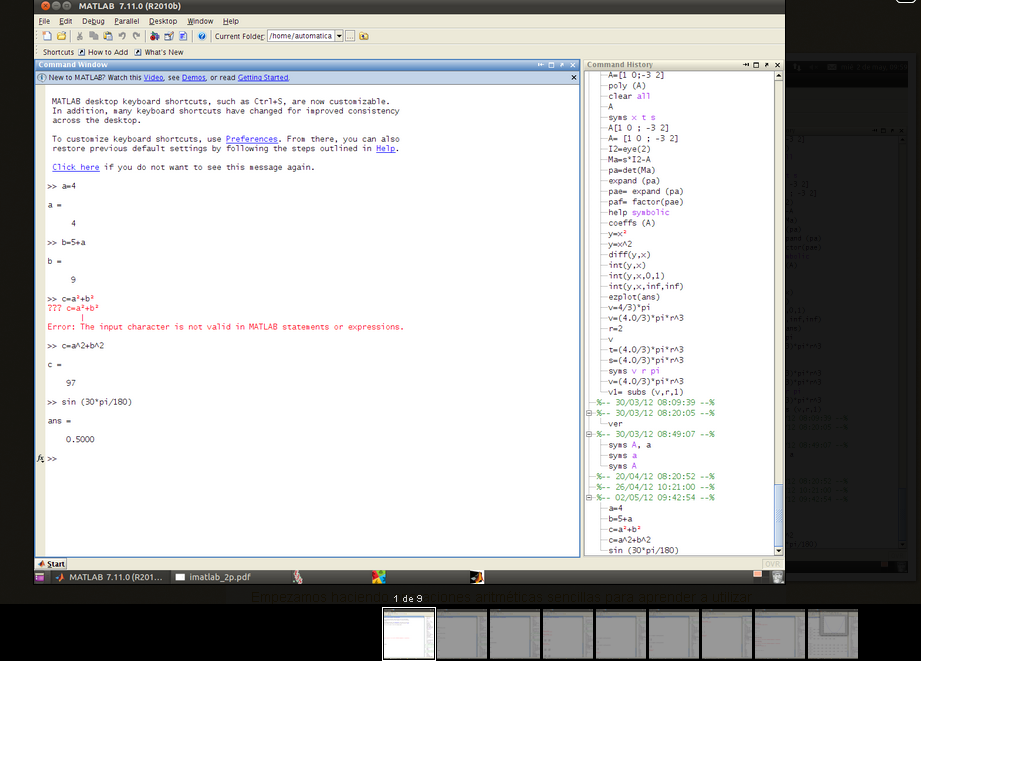Maximize the Command Window panel
This screenshot has height=768, width=1024.
click(x=551, y=65)
